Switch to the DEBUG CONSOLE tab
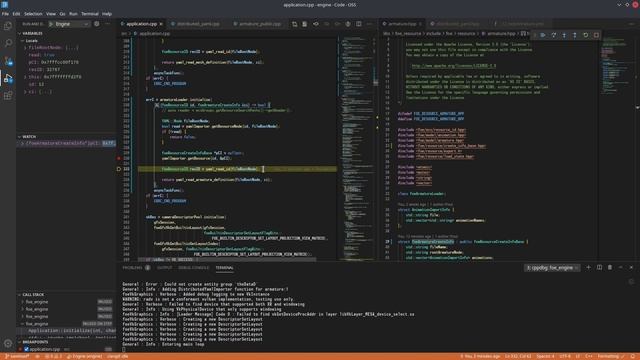Image resolution: width=640 pixels, height=360 pixels. pyautogui.click(x=193, y=268)
